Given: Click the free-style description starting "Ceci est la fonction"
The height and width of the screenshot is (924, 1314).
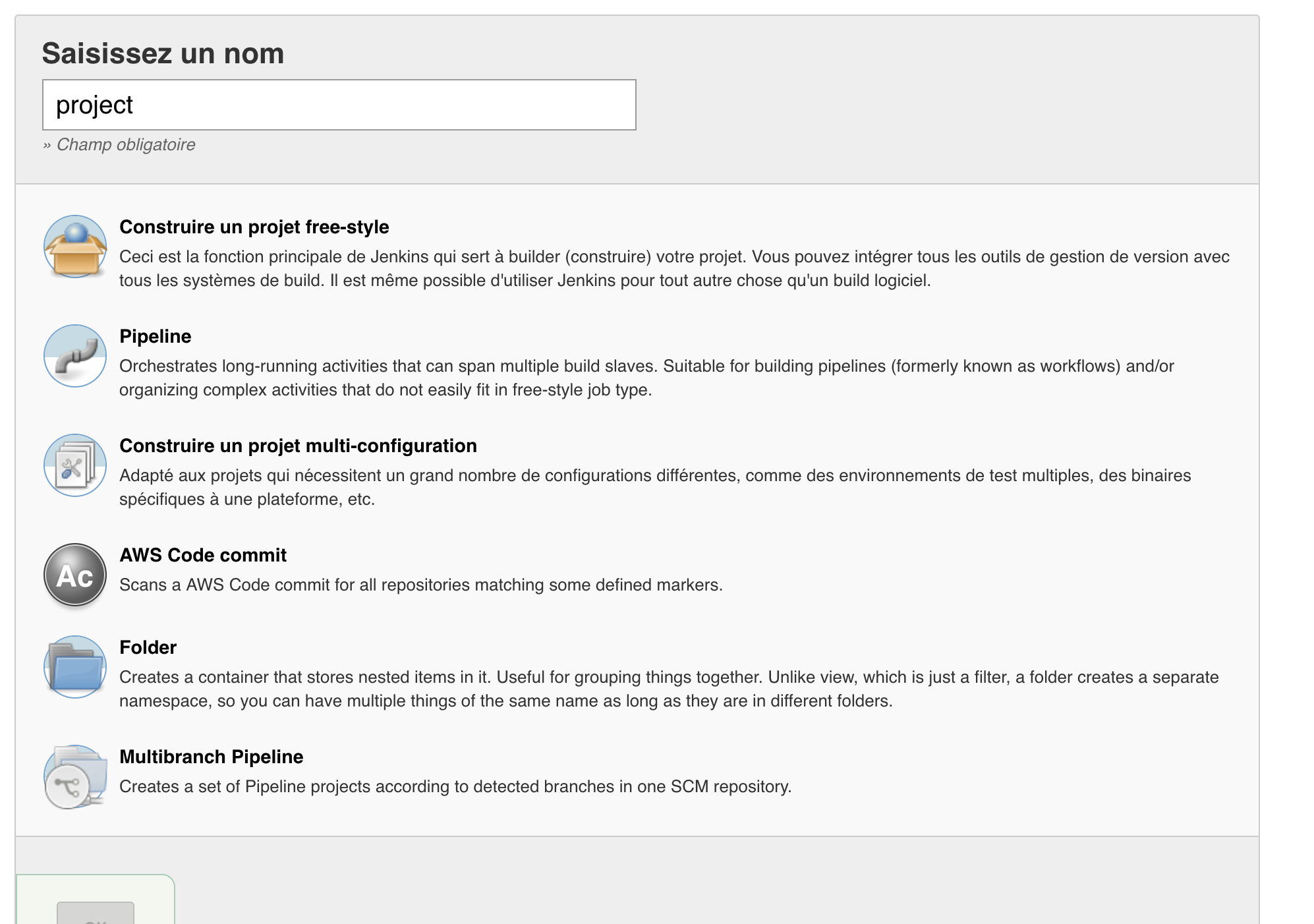Looking at the screenshot, I should tap(673, 268).
